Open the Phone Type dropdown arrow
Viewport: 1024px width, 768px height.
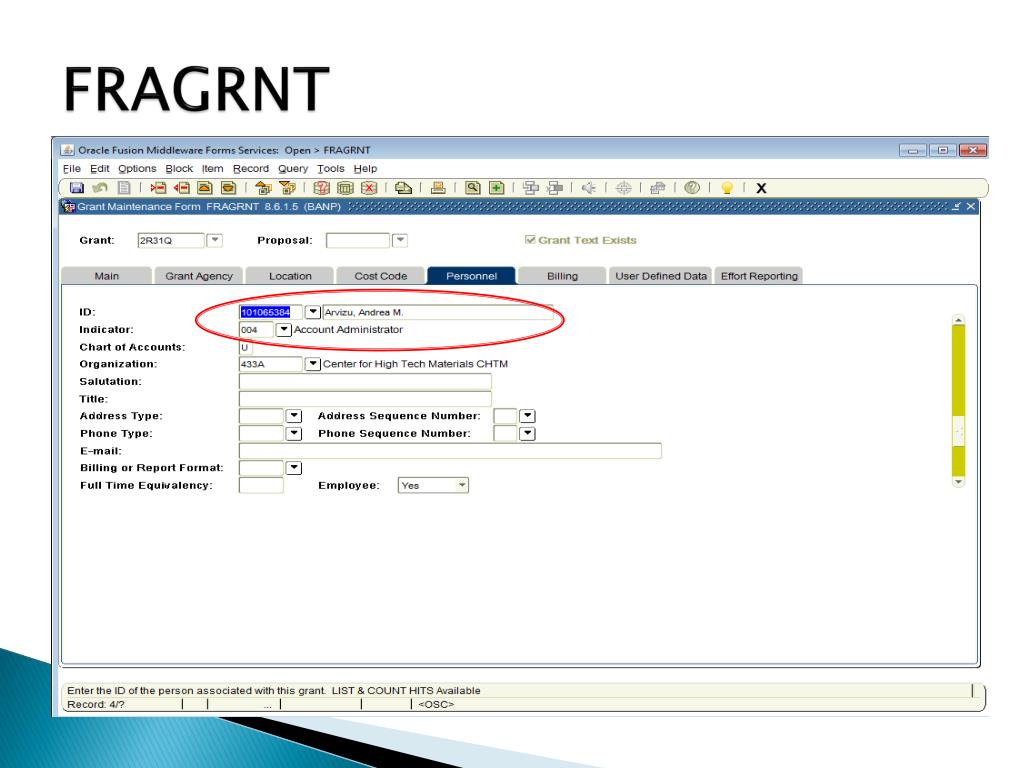294,434
